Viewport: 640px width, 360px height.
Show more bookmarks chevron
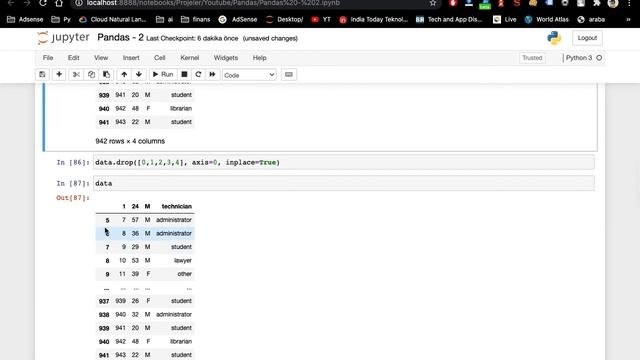[628, 20]
